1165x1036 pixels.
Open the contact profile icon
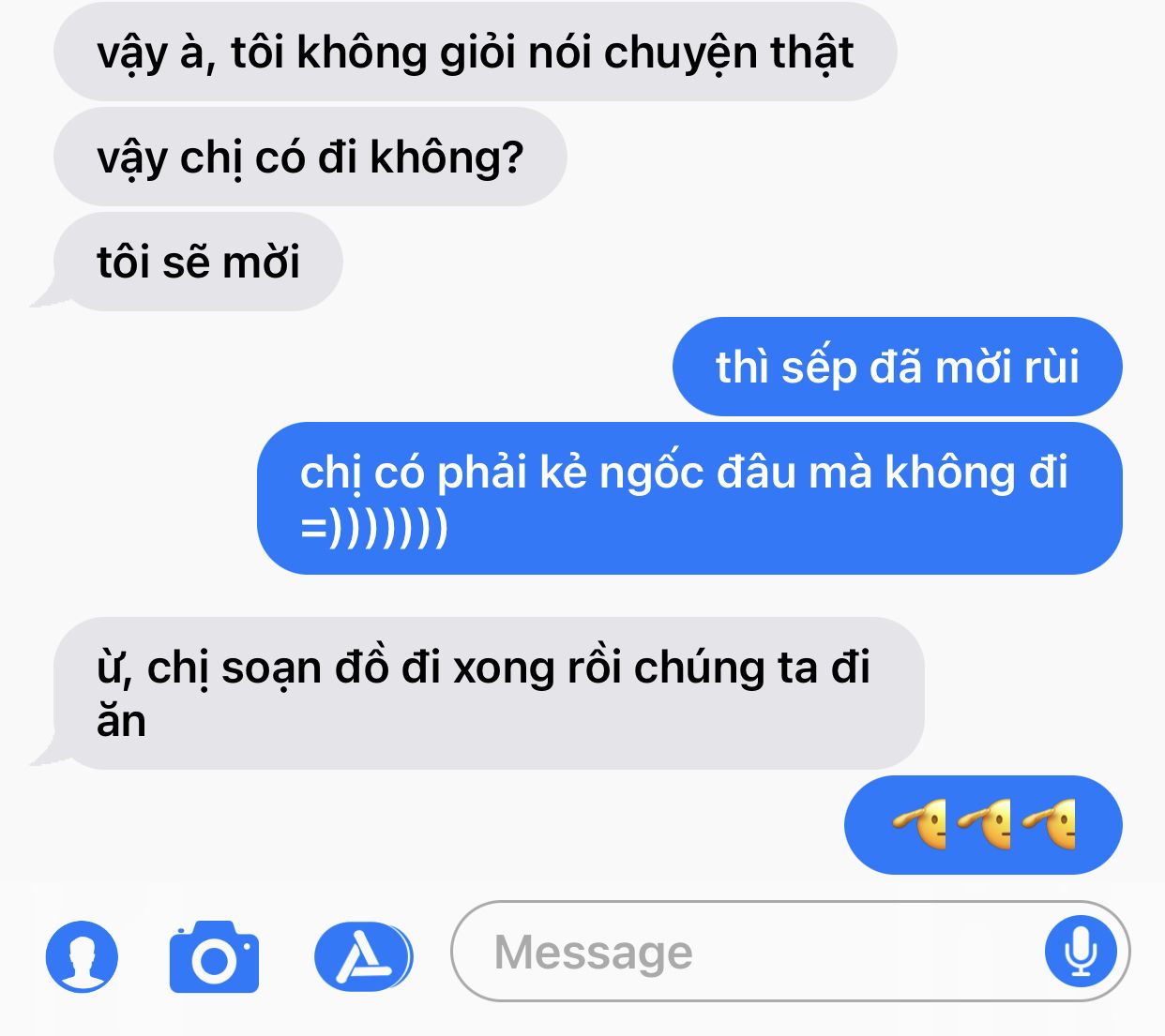pos(82,956)
